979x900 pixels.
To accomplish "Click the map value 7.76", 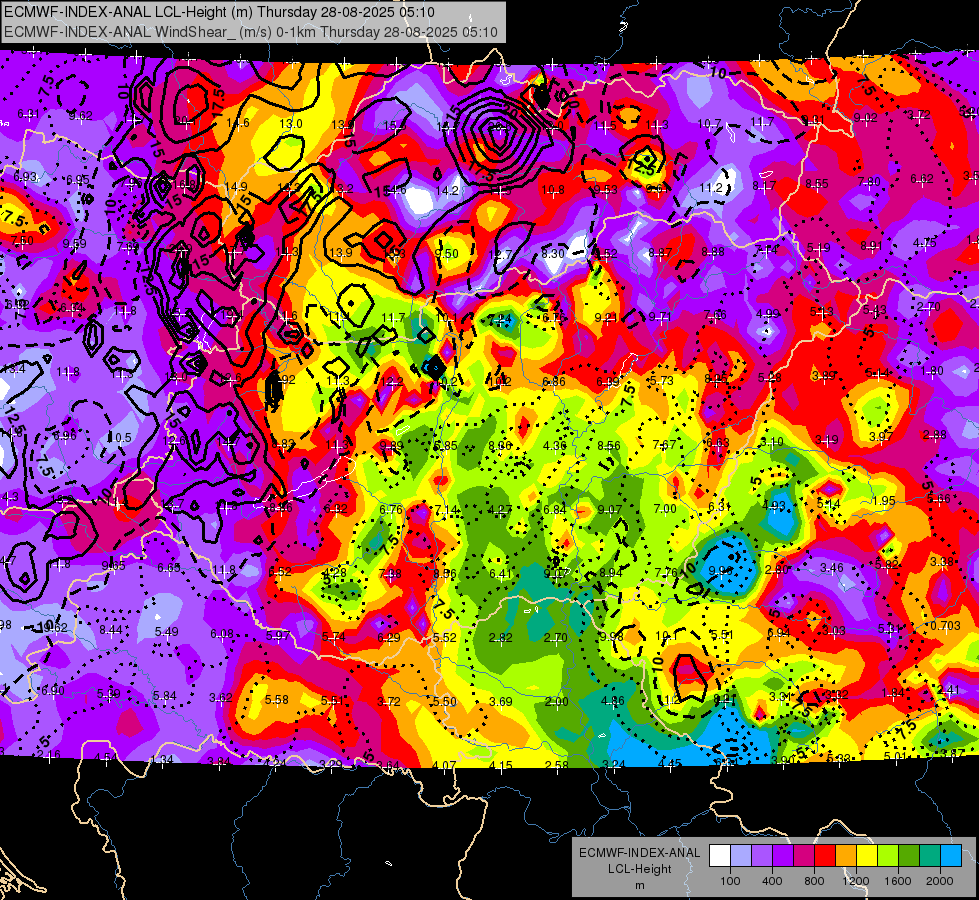I will tap(666, 573).
